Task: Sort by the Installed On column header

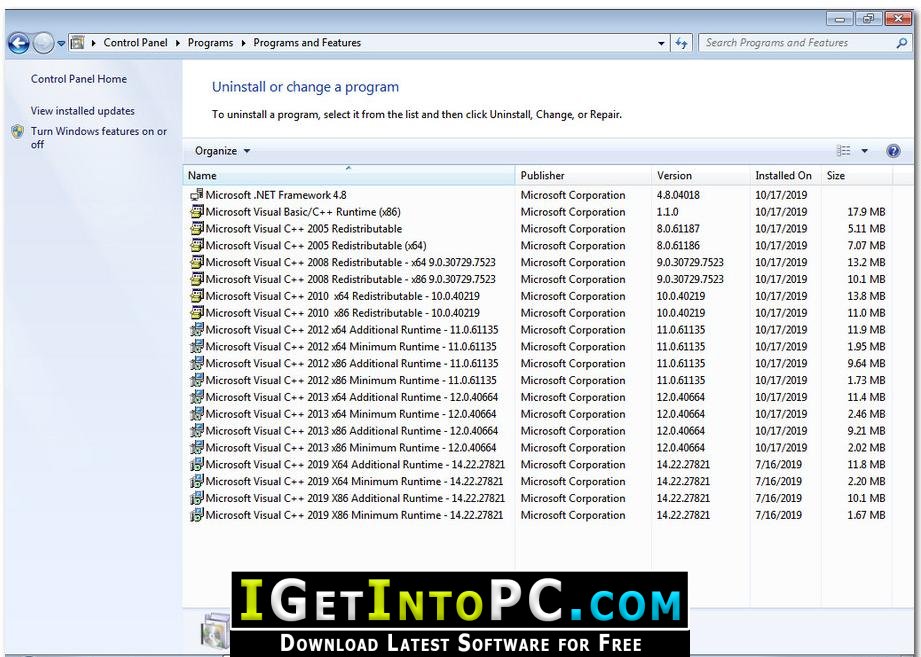Action: point(785,175)
